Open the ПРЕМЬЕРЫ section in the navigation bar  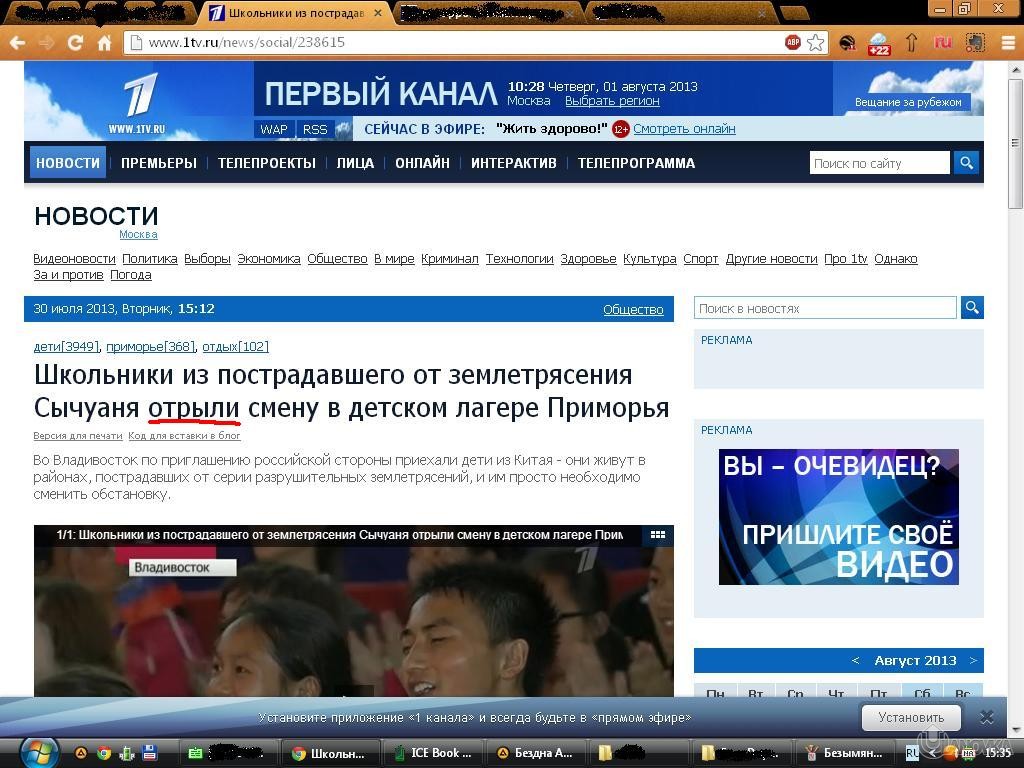pyautogui.click(x=158, y=162)
